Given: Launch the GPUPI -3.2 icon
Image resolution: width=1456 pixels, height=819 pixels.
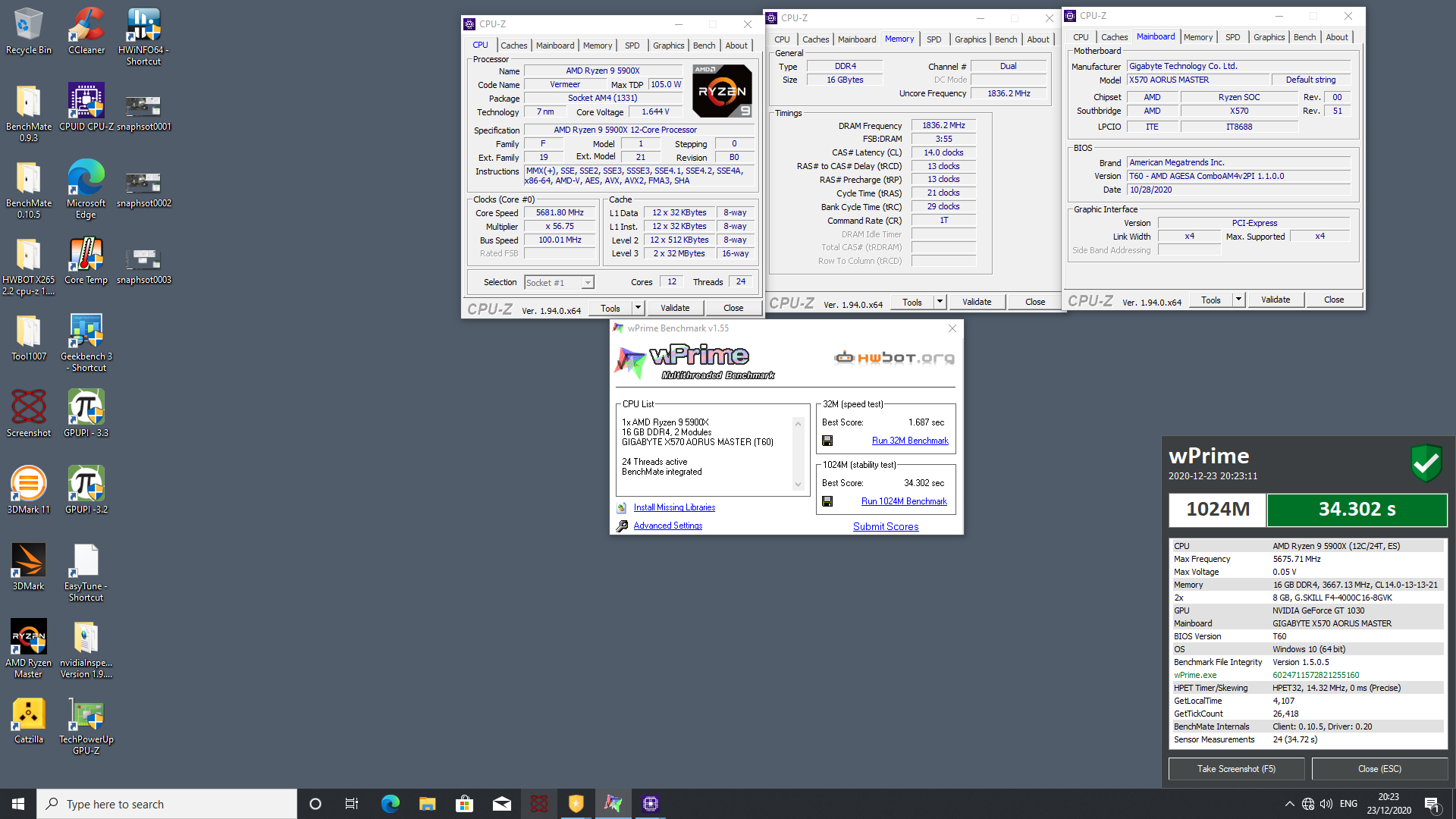Looking at the screenshot, I should click(x=86, y=490).
